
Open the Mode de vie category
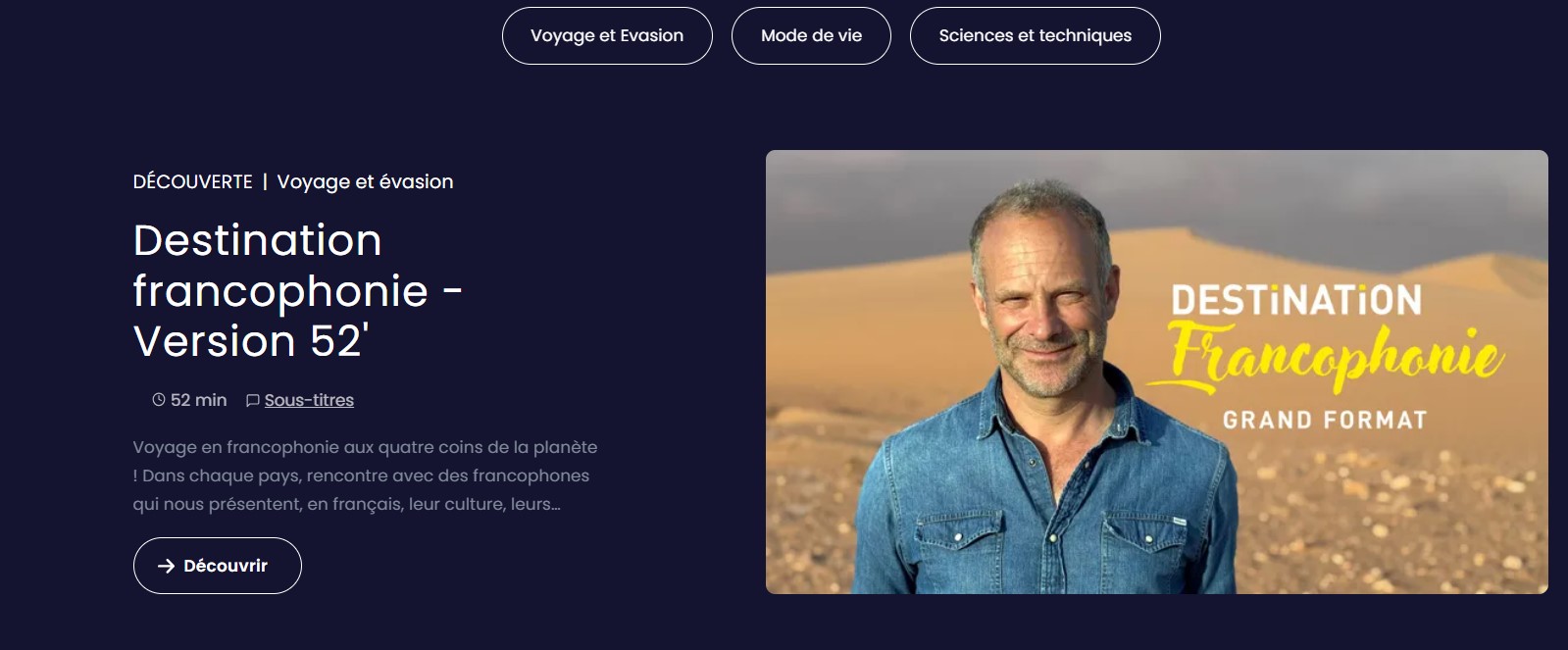(811, 36)
